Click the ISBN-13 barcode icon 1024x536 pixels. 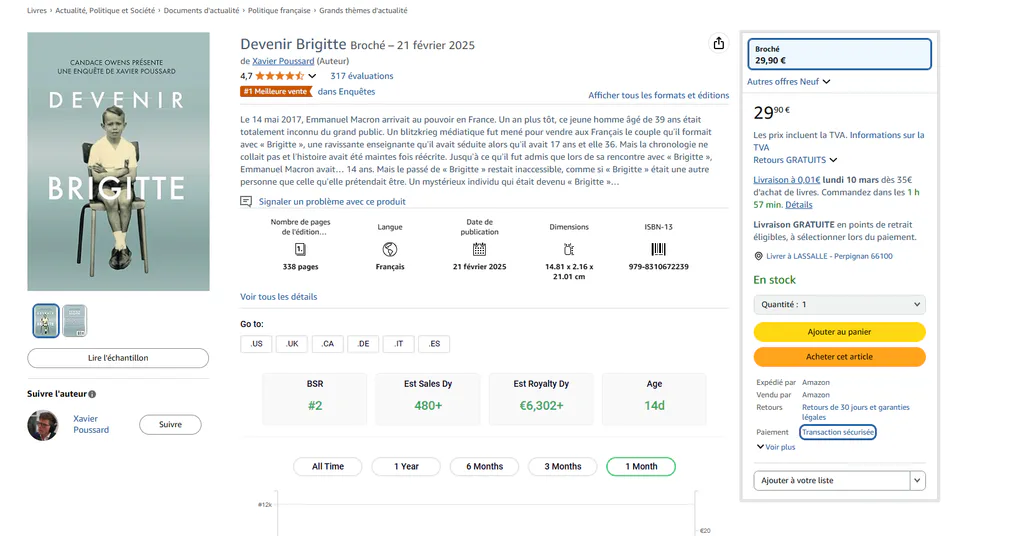point(658,249)
